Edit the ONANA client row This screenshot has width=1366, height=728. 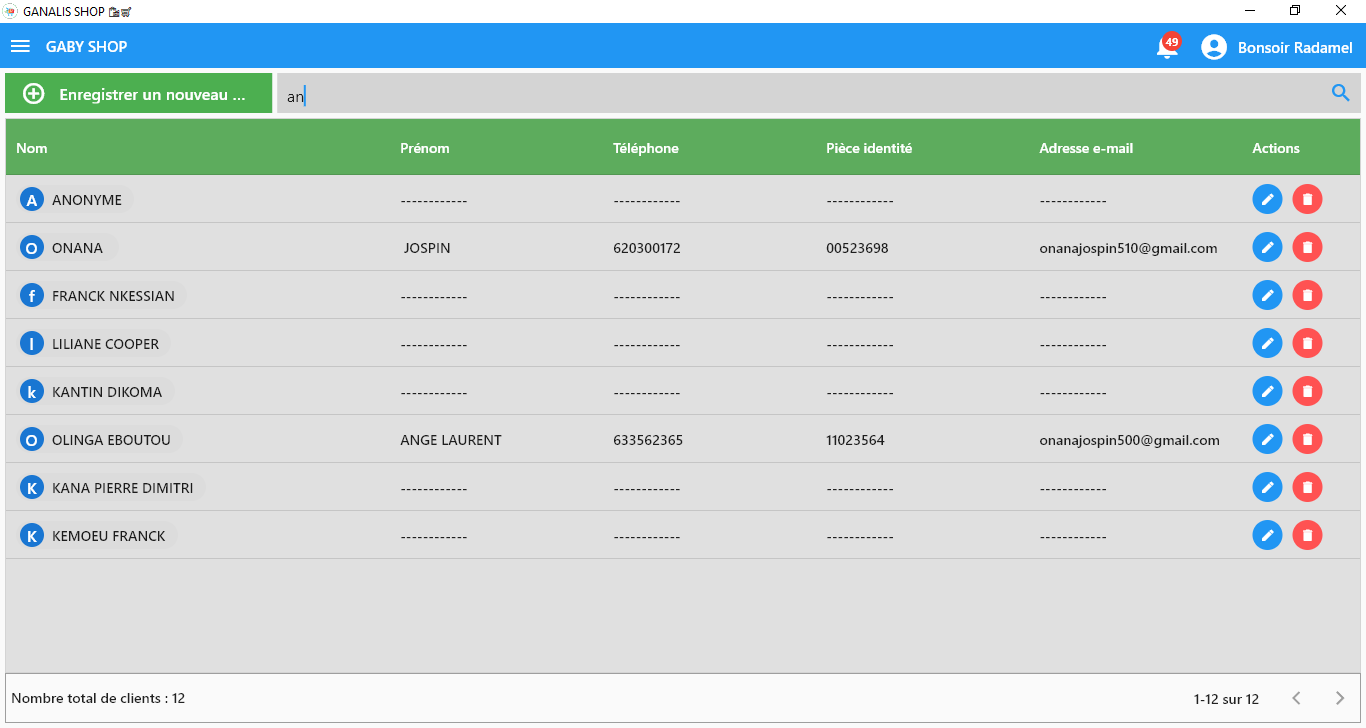[x=1267, y=247]
